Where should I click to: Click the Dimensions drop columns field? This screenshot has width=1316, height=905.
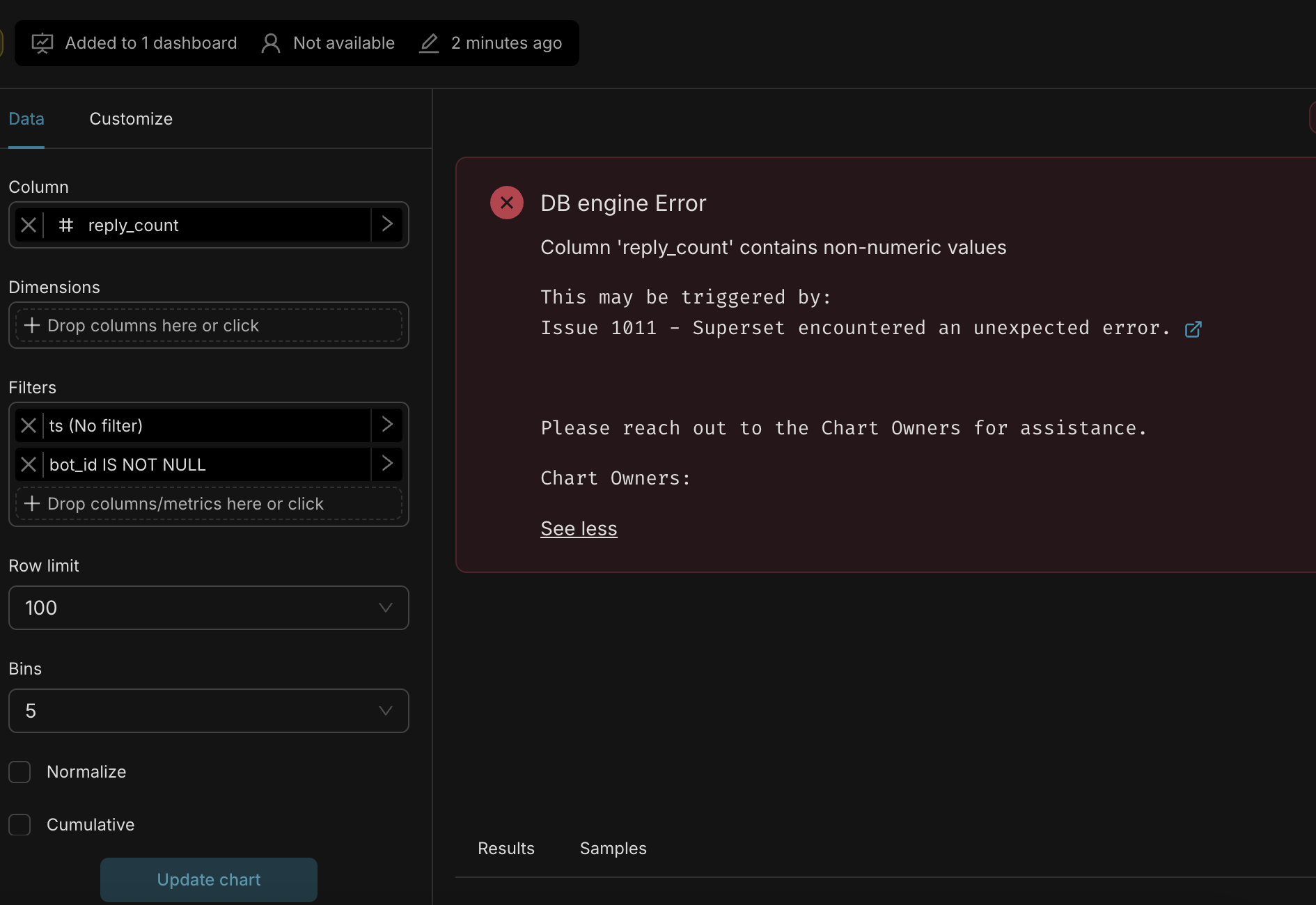click(208, 326)
